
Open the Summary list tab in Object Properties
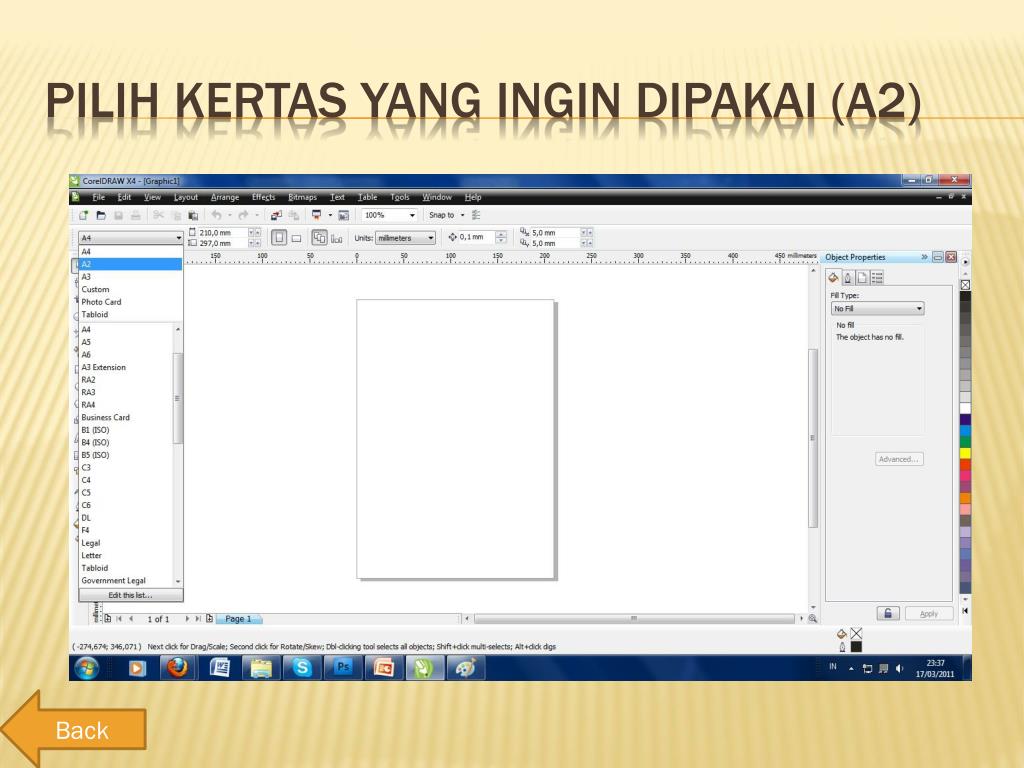tap(877, 278)
